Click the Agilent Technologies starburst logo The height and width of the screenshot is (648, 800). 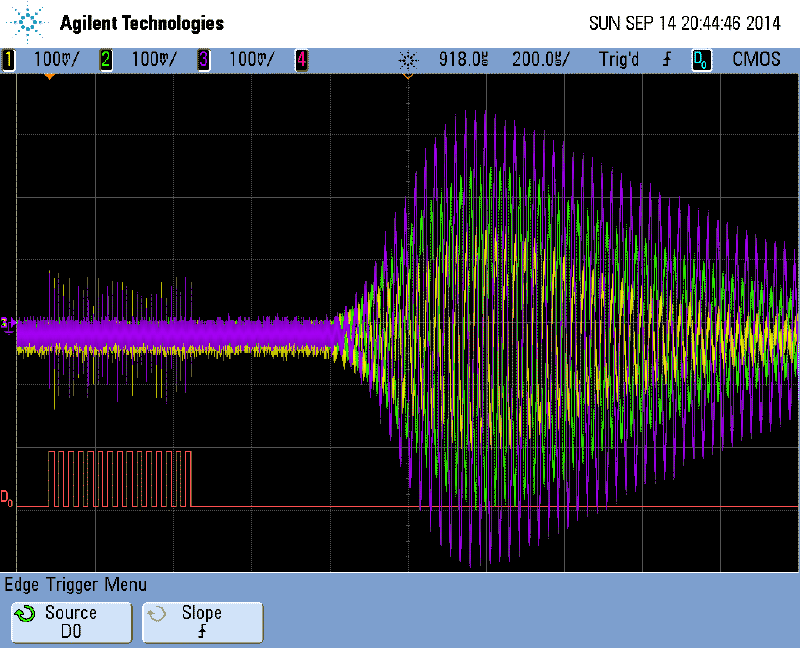point(28,22)
